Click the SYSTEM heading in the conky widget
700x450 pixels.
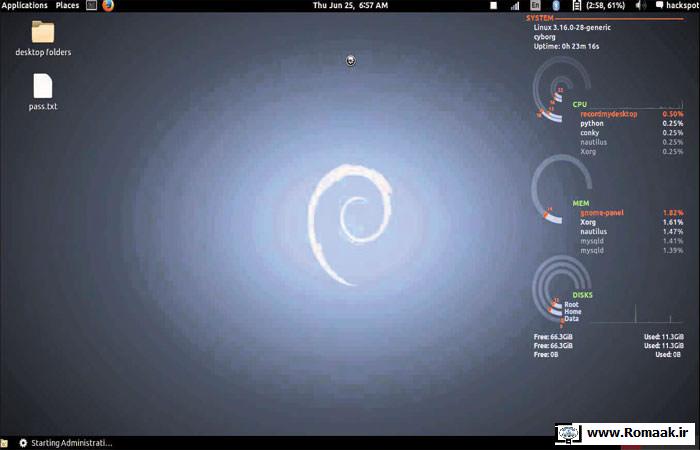coord(539,18)
